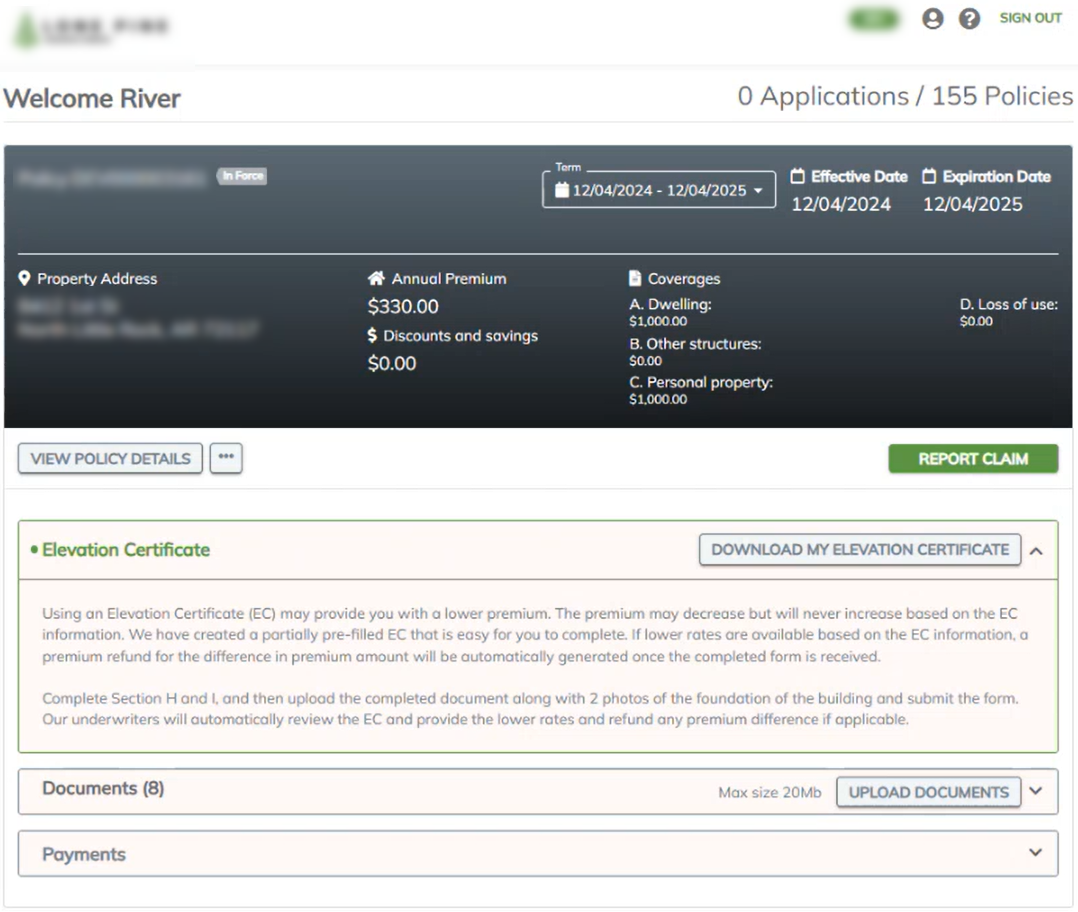
Task: Open the user profile icon
Action: (933, 19)
